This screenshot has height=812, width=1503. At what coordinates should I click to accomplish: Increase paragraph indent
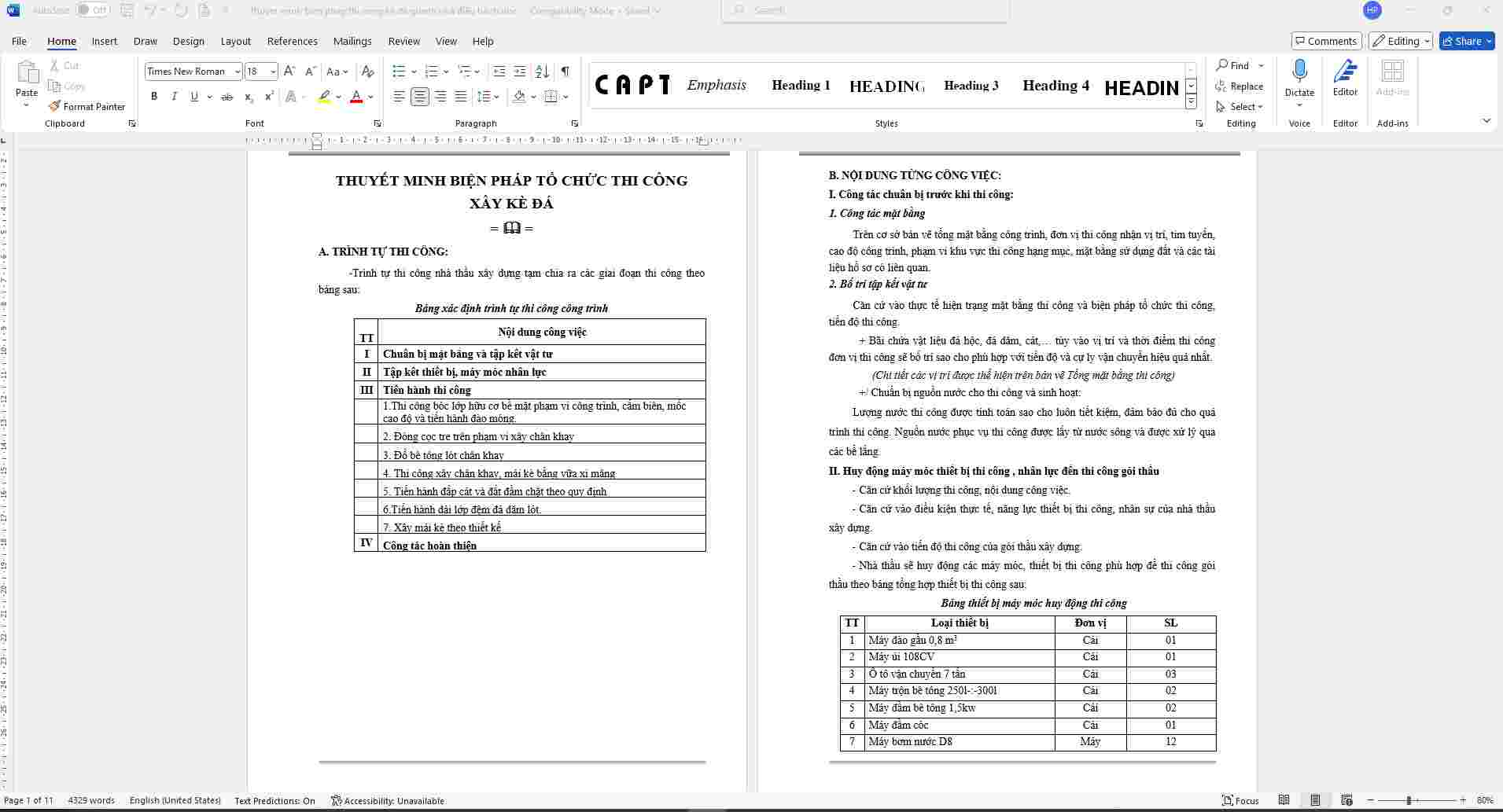pyautogui.click(x=519, y=72)
